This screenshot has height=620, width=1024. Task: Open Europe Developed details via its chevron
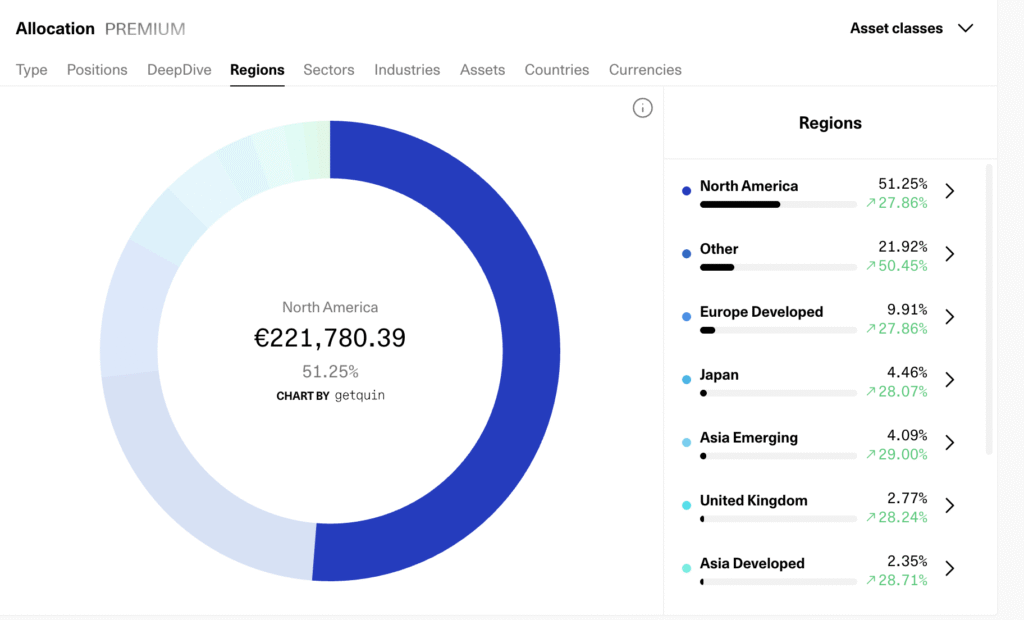(x=950, y=317)
